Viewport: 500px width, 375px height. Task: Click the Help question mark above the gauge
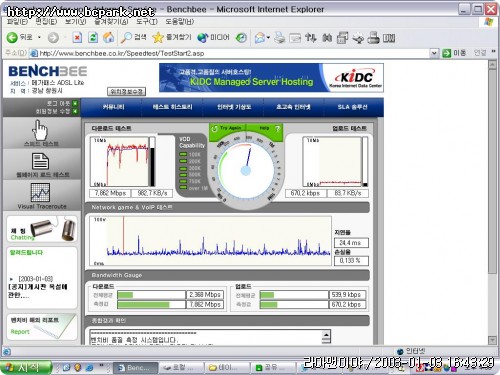[x=277, y=128]
